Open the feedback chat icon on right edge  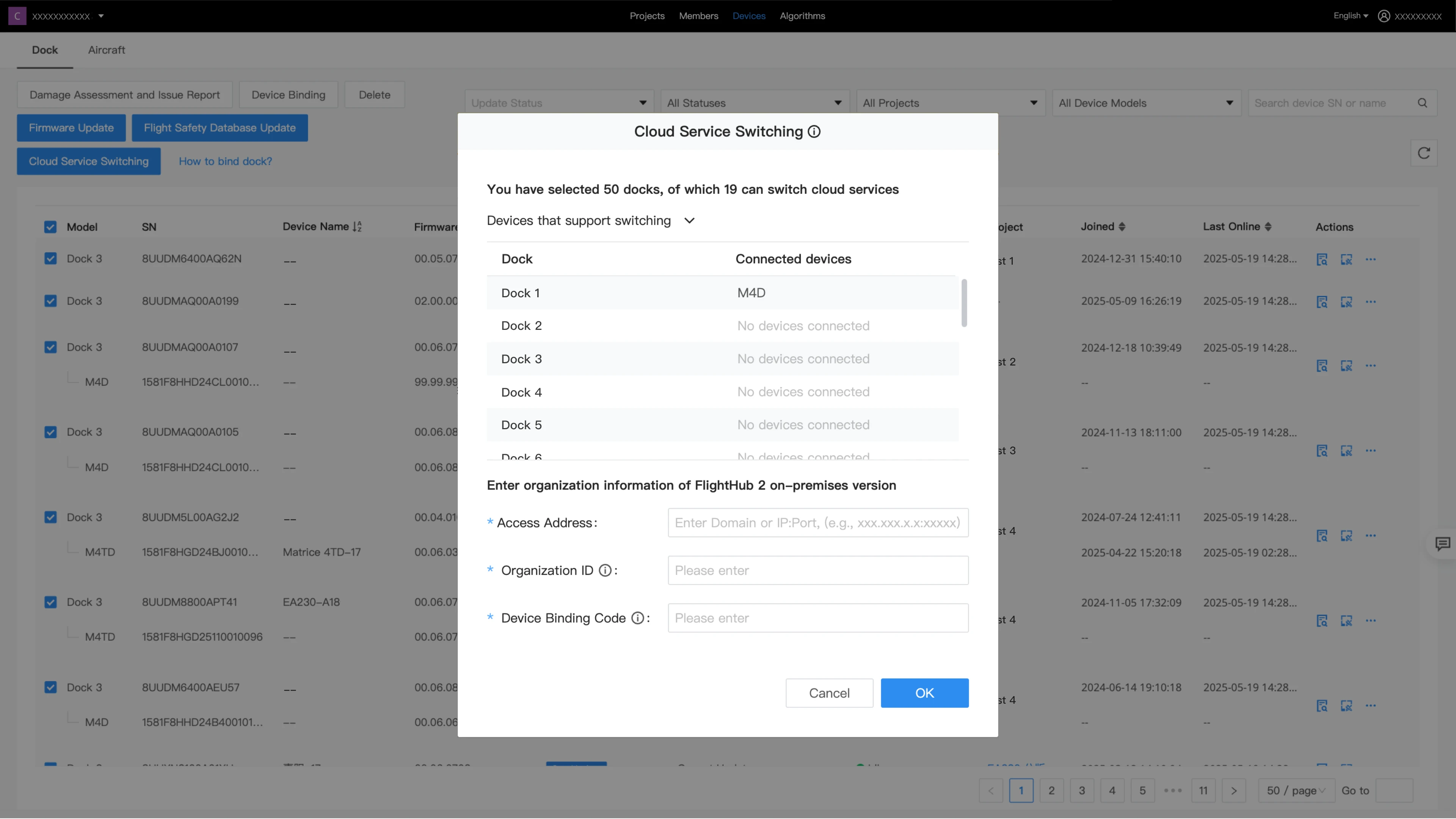coord(1442,544)
